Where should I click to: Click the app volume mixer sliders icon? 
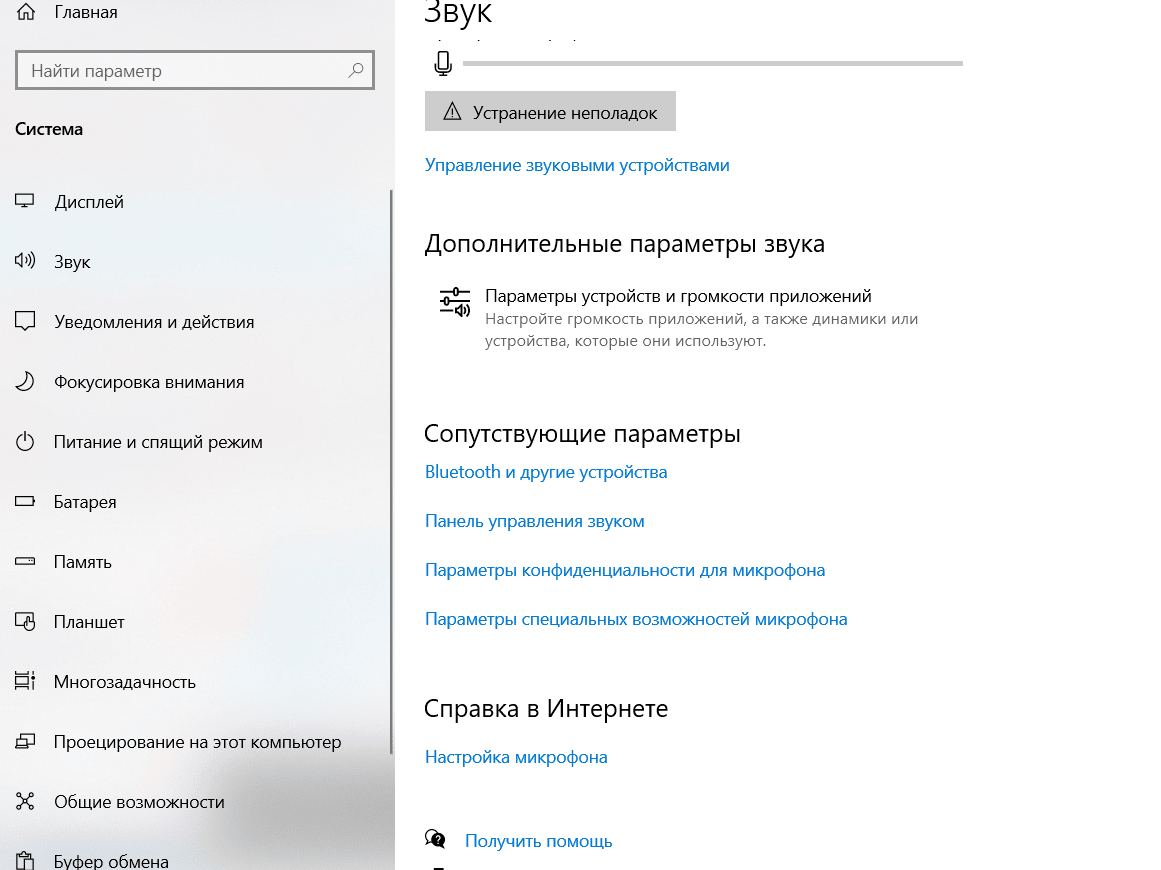click(x=455, y=303)
